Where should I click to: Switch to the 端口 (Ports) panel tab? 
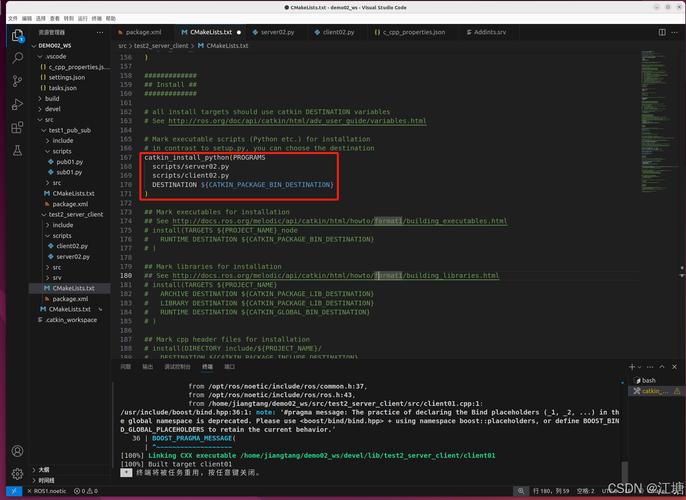(x=230, y=367)
